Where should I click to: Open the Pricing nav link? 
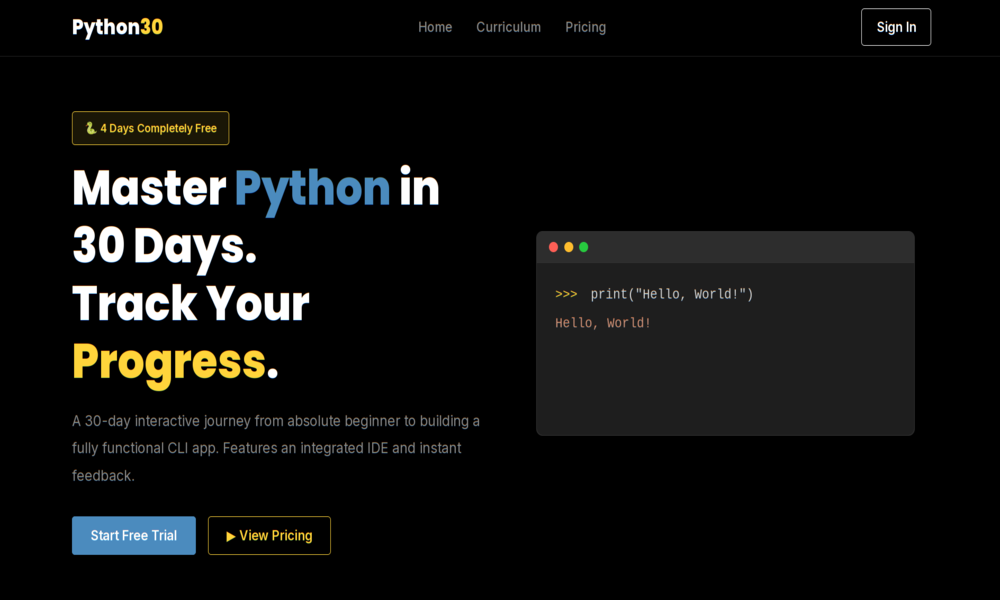pyautogui.click(x=585, y=27)
